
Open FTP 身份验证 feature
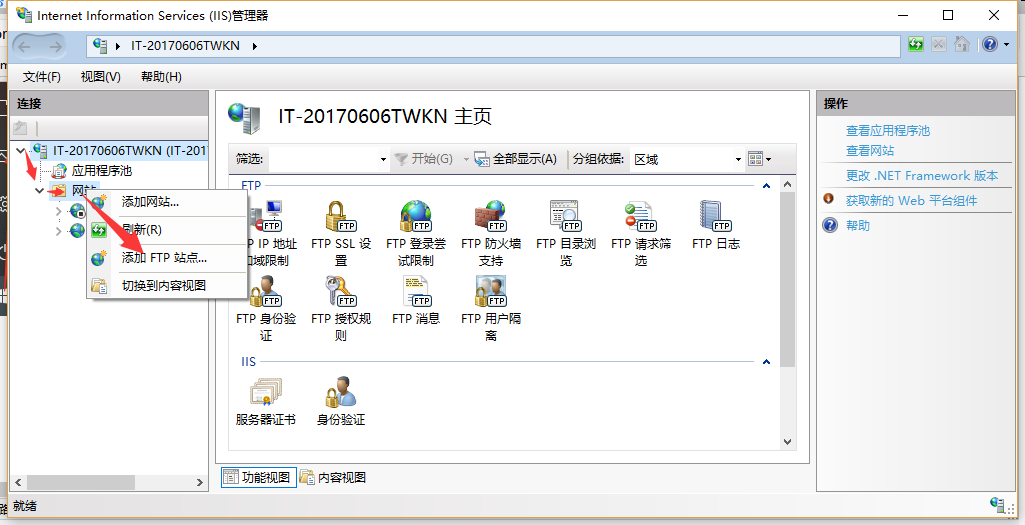pyautogui.click(x=266, y=309)
